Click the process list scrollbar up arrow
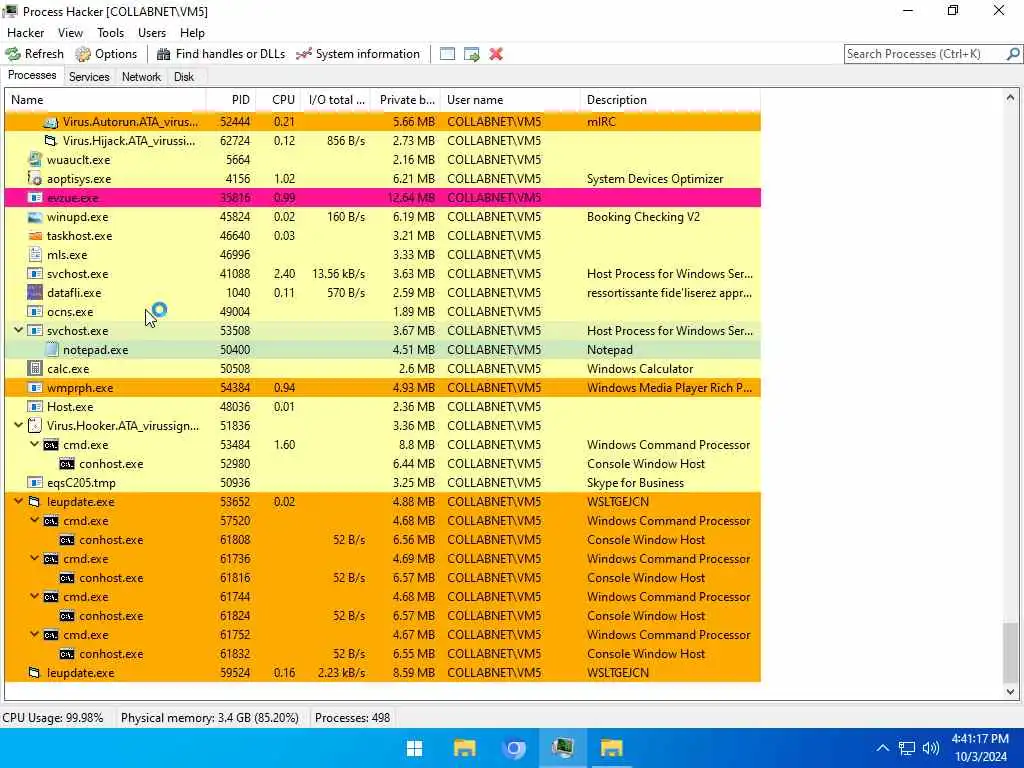Image resolution: width=1024 pixels, height=768 pixels. pyautogui.click(x=1010, y=97)
